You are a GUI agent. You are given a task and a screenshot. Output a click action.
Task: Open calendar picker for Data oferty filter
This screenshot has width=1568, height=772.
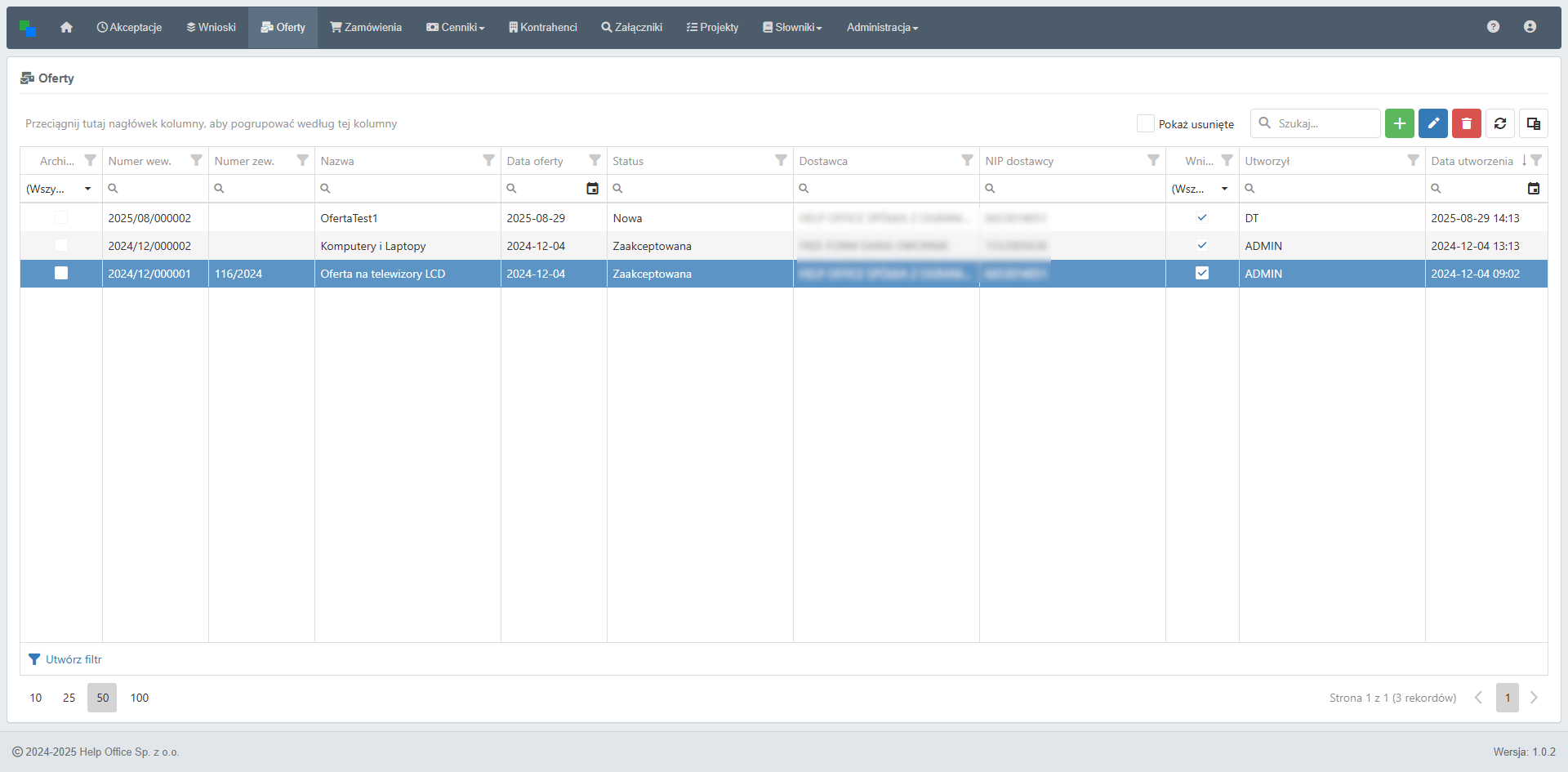pyautogui.click(x=592, y=189)
